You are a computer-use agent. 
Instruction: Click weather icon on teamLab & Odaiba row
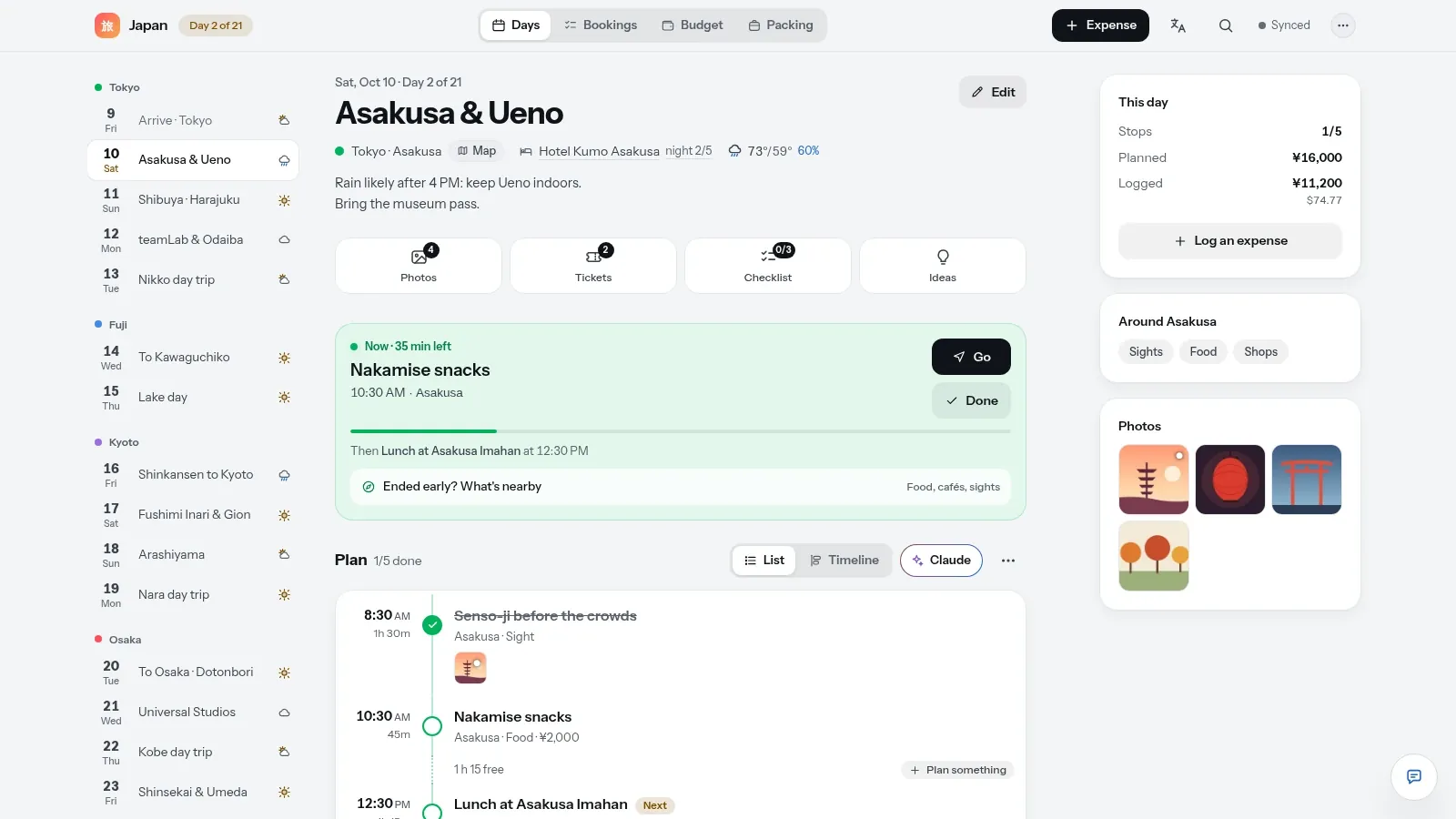click(284, 240)
